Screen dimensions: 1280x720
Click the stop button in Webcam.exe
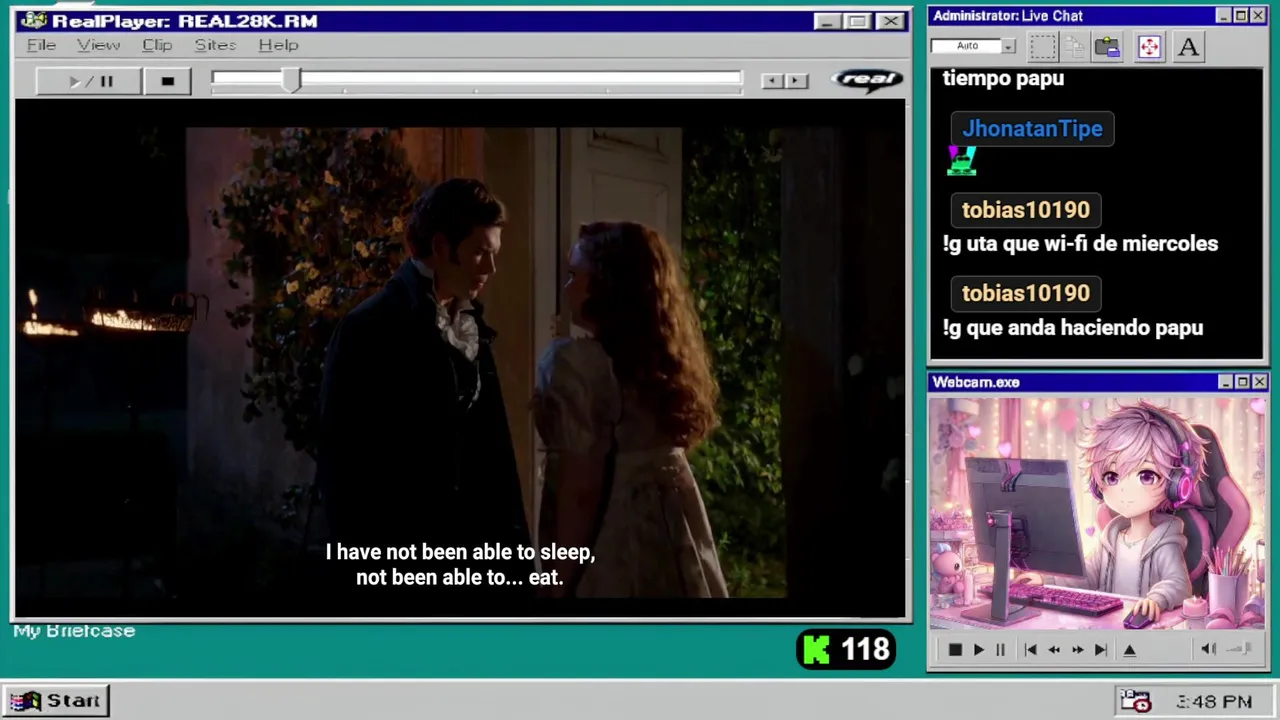point(955,650)
